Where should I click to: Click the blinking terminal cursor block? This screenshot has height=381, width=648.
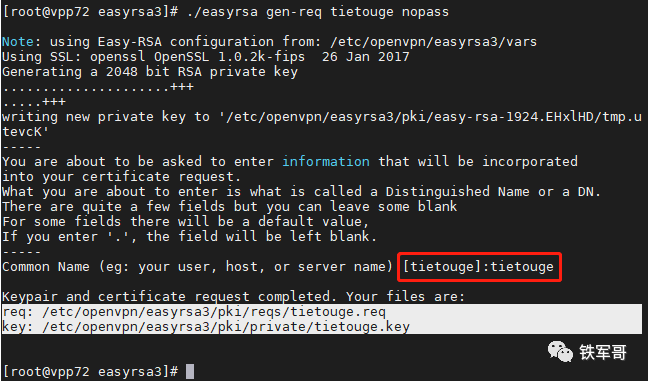tap(190, 371)
